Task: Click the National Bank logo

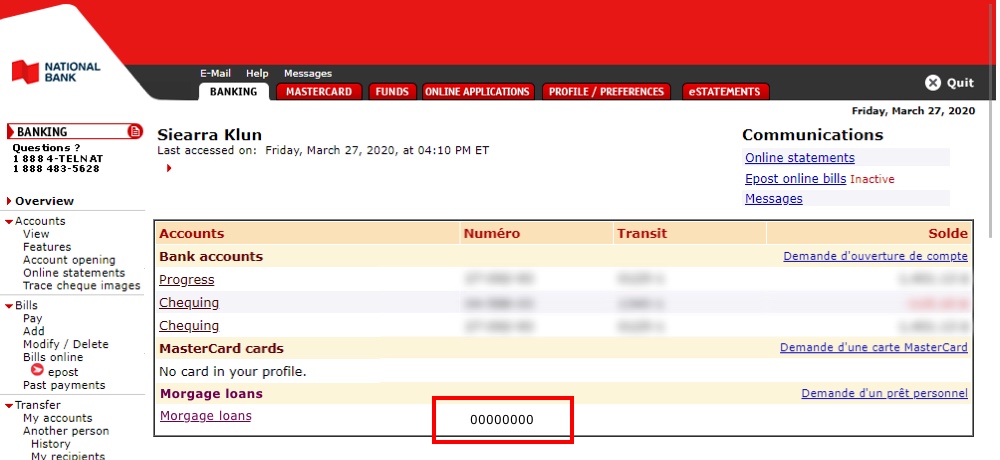Action: [55, 71]
